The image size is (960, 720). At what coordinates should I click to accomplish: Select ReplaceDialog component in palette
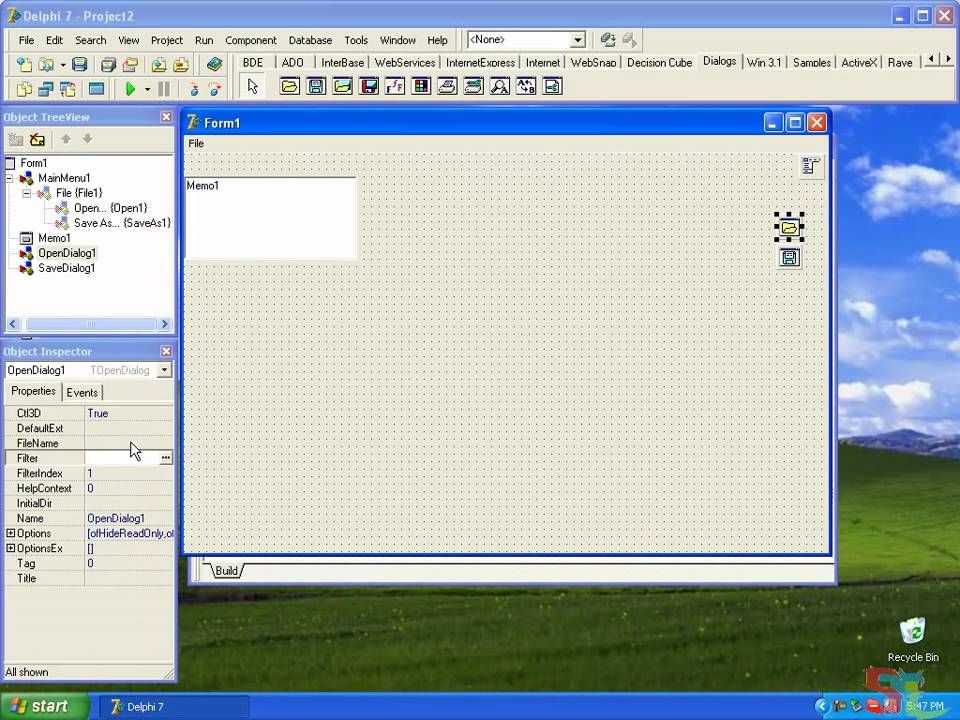[526, 86]
